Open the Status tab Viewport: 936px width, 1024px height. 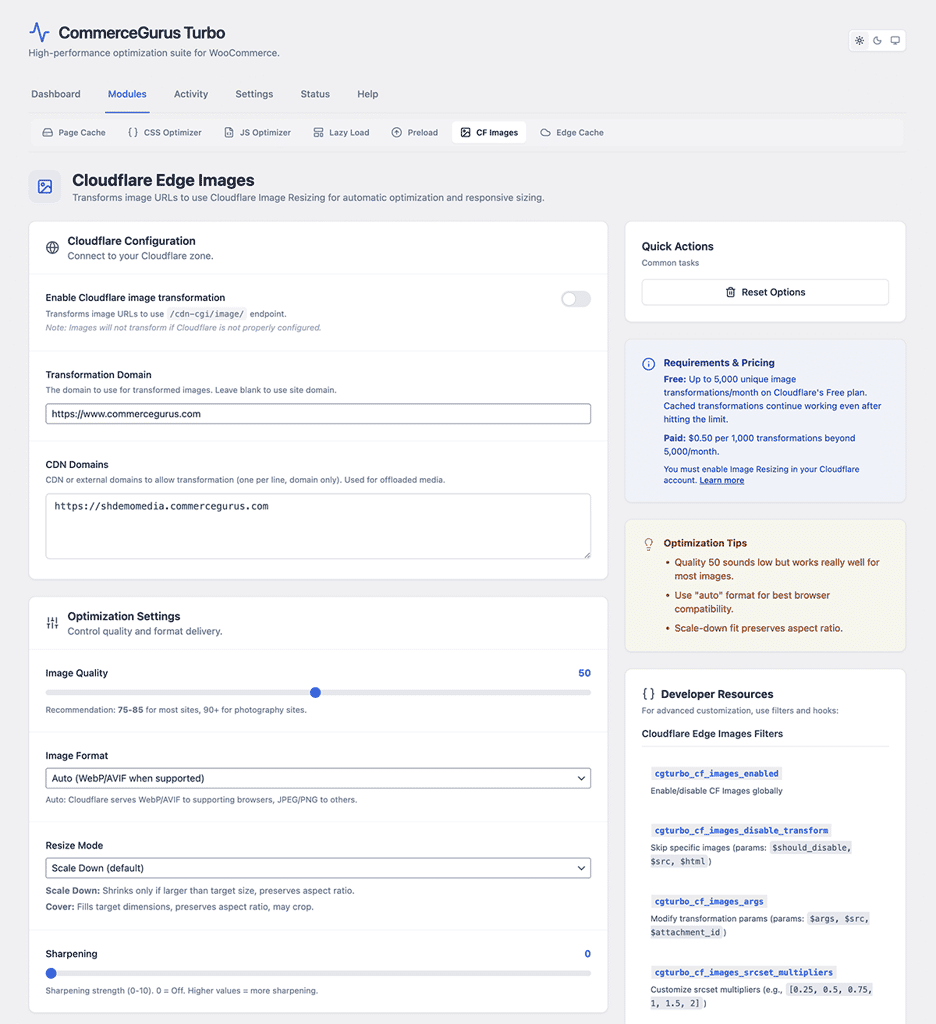[315, 94]
